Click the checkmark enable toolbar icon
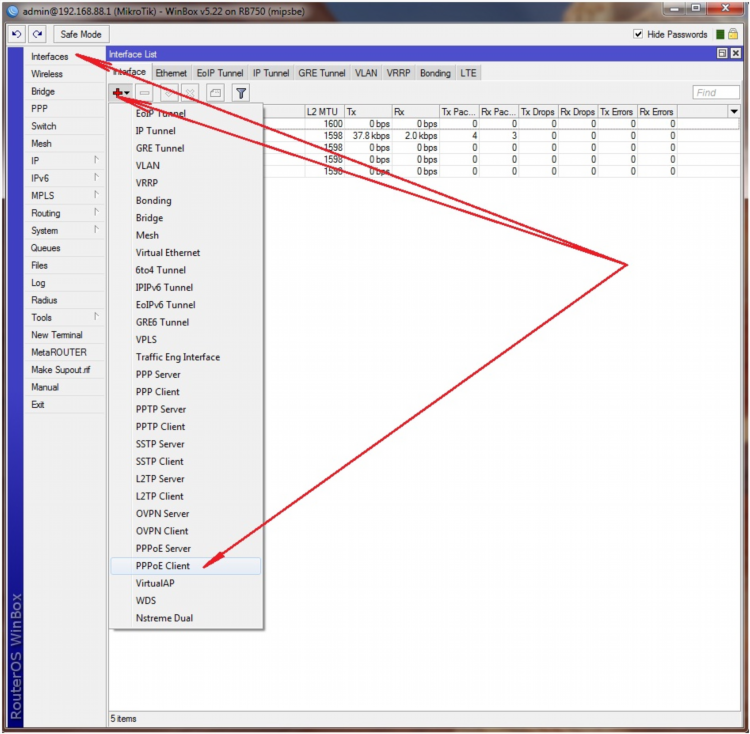 tap(169, 93)
